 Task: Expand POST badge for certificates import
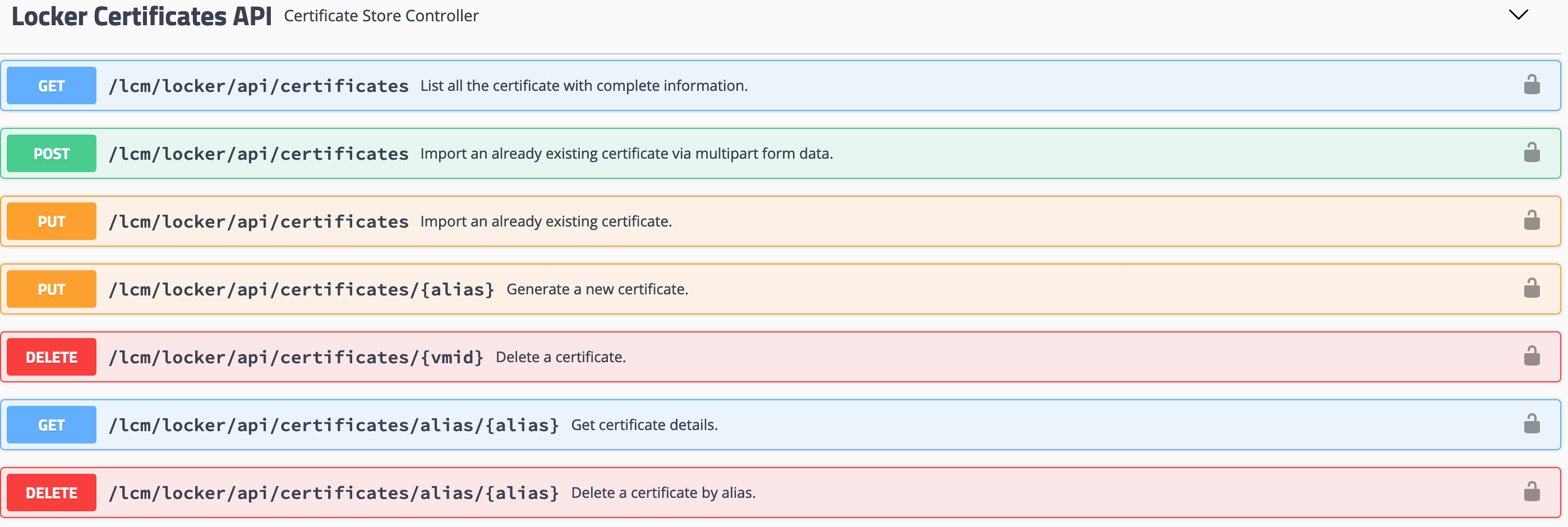pyautogui.click(x=51, y=154)
